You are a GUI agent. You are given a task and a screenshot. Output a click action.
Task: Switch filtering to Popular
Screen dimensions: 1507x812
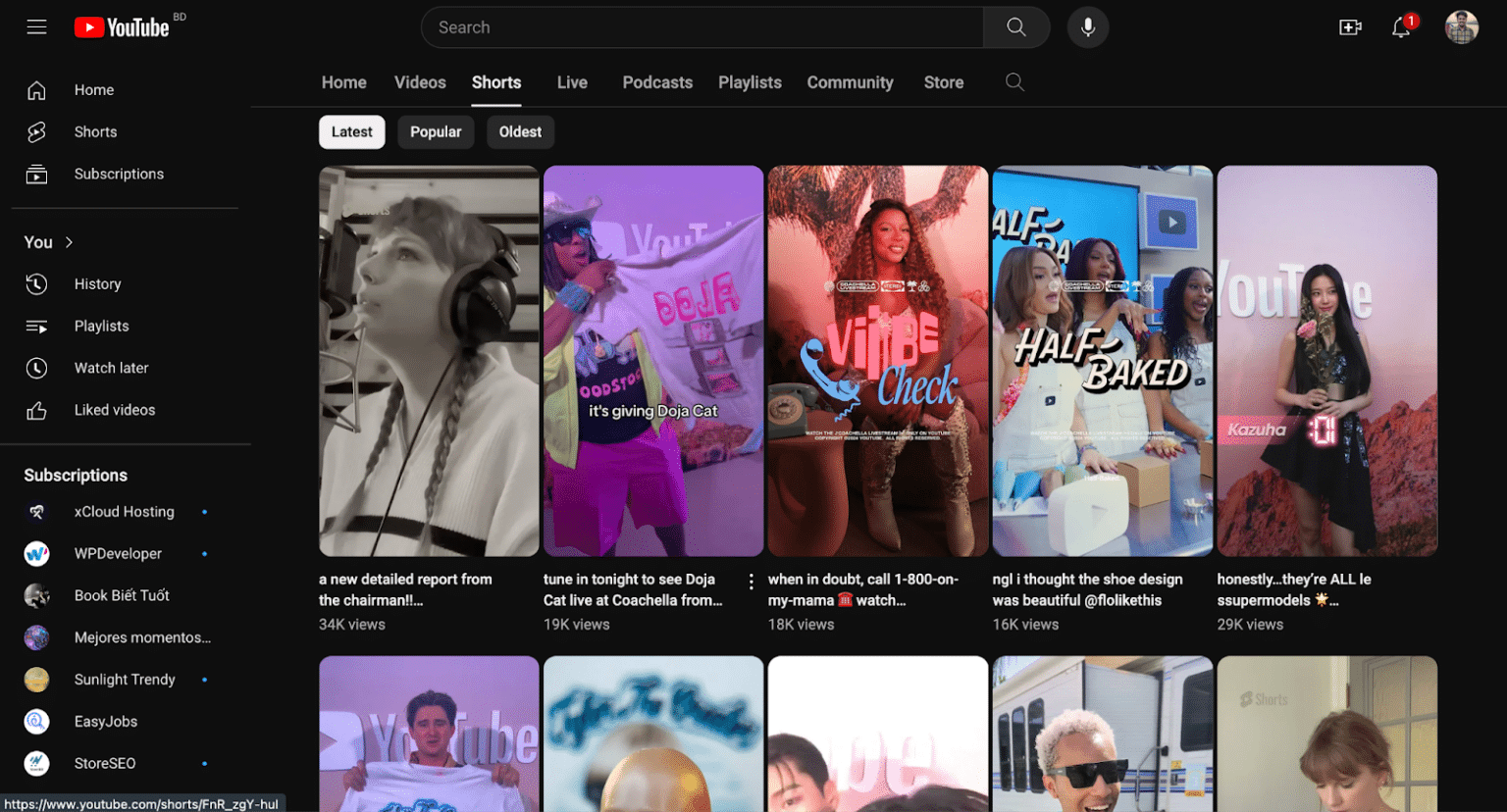pyautogui.click(x=436, y=131)
